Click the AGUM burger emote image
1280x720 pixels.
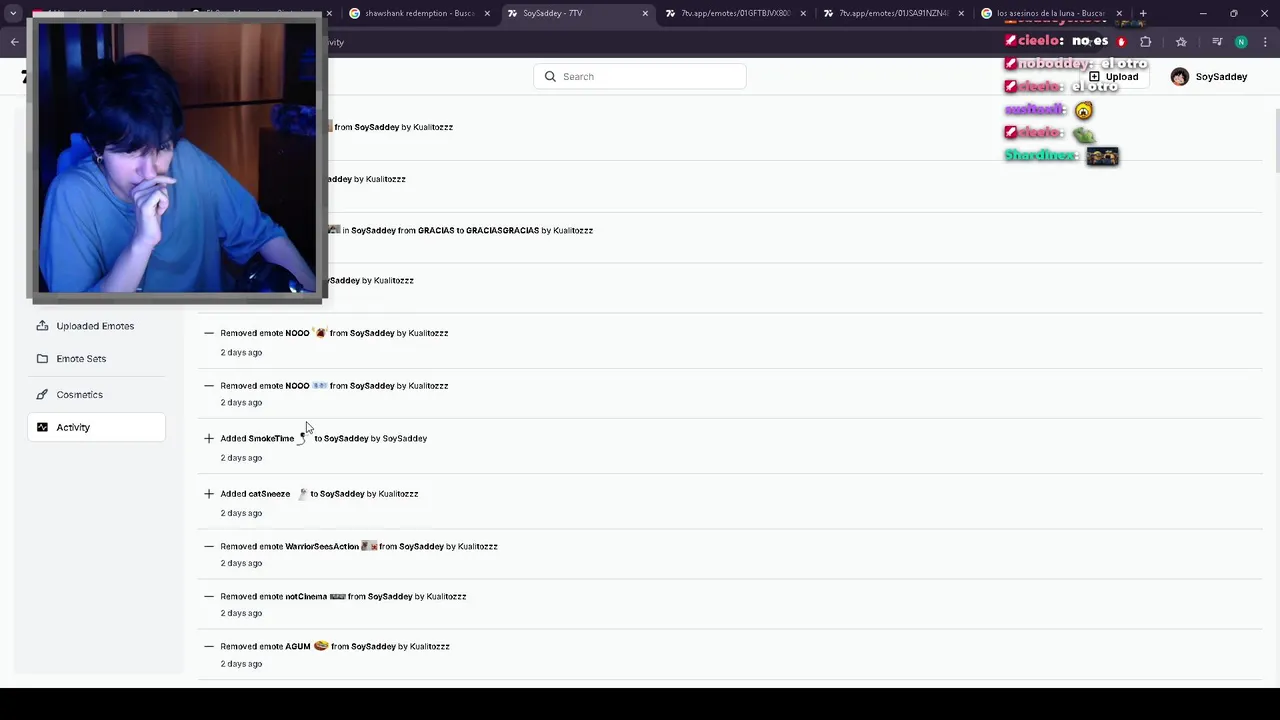321,646
